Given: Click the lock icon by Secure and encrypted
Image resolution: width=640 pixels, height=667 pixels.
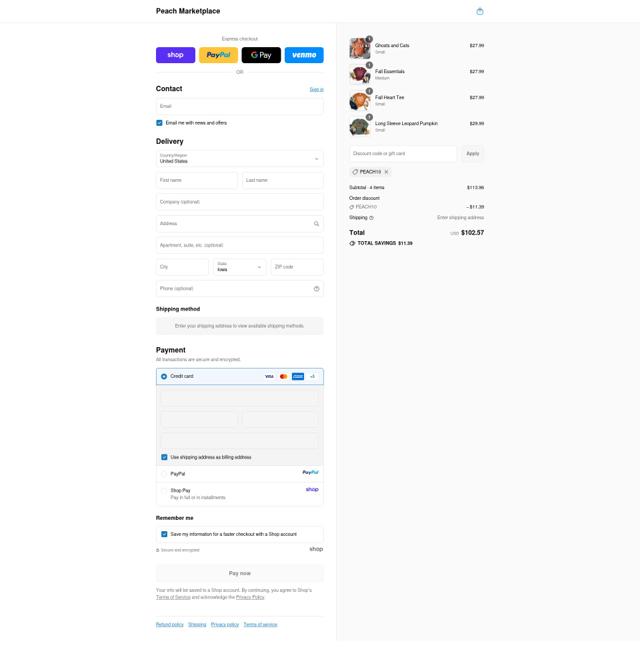Looking at the screenshot, I should coord(158,550).
